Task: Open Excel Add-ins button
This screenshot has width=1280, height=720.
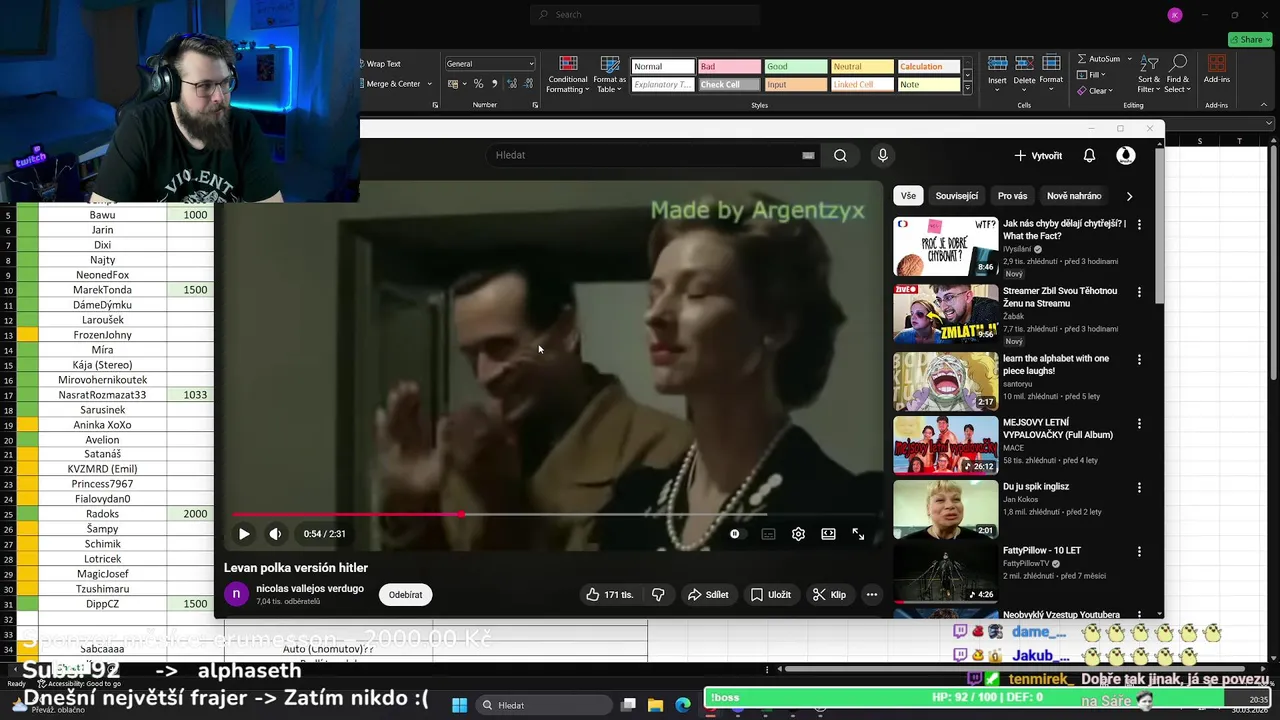Action: (1217, 67)
